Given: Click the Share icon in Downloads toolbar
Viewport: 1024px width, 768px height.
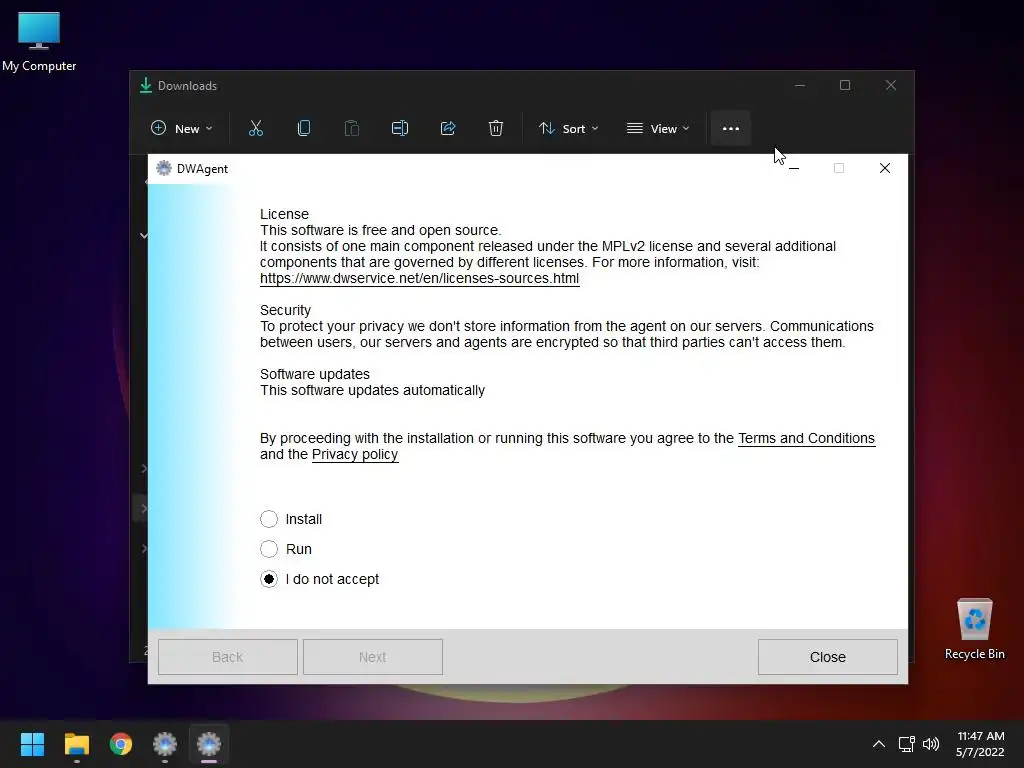Looking at the screenshot, I should tap(448, 129).
